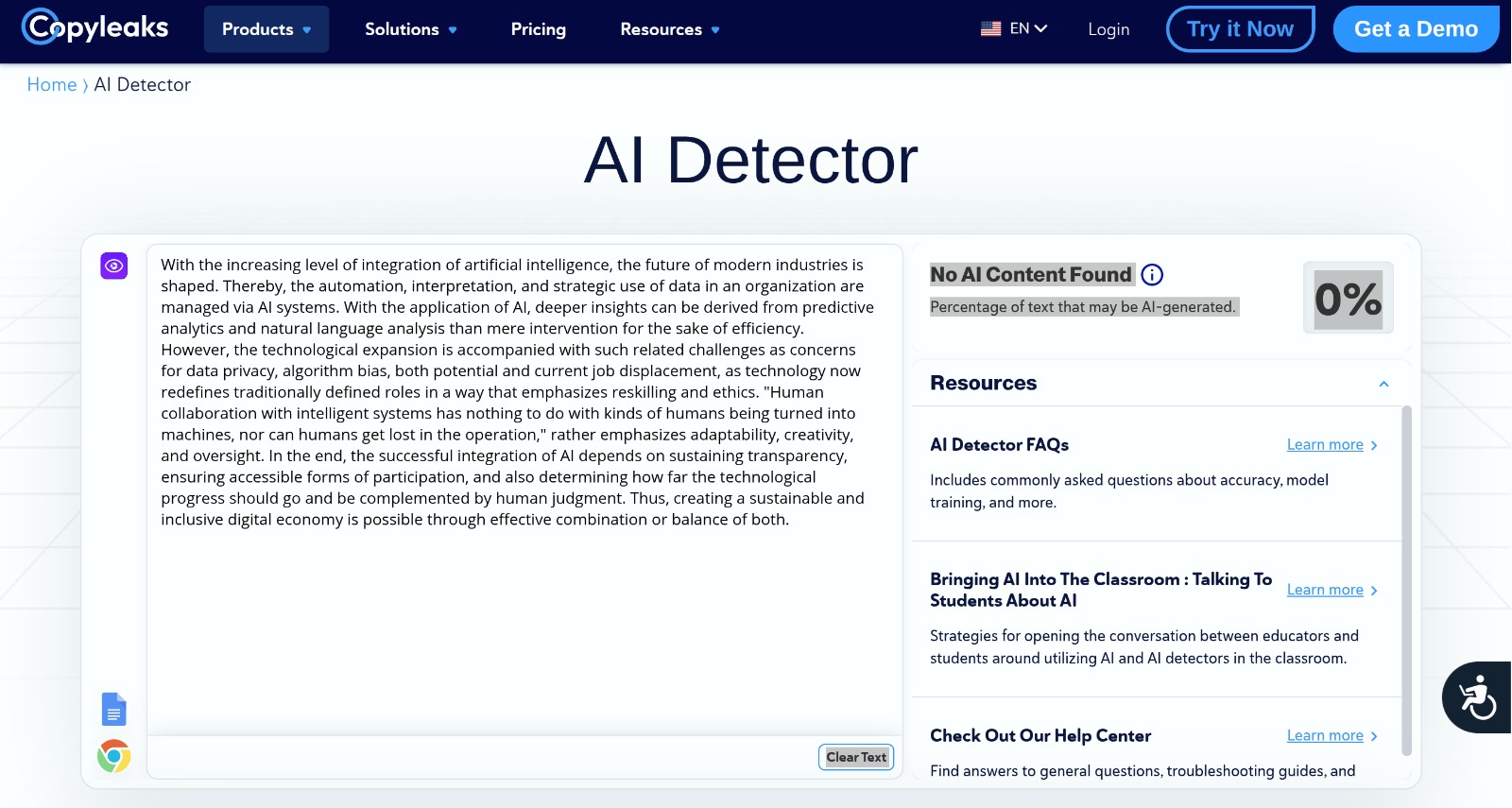Image resolution: width=1512 pixels, height=808 pixels.
Task: Collapse the Resources section
Action: coord(1383,384)
